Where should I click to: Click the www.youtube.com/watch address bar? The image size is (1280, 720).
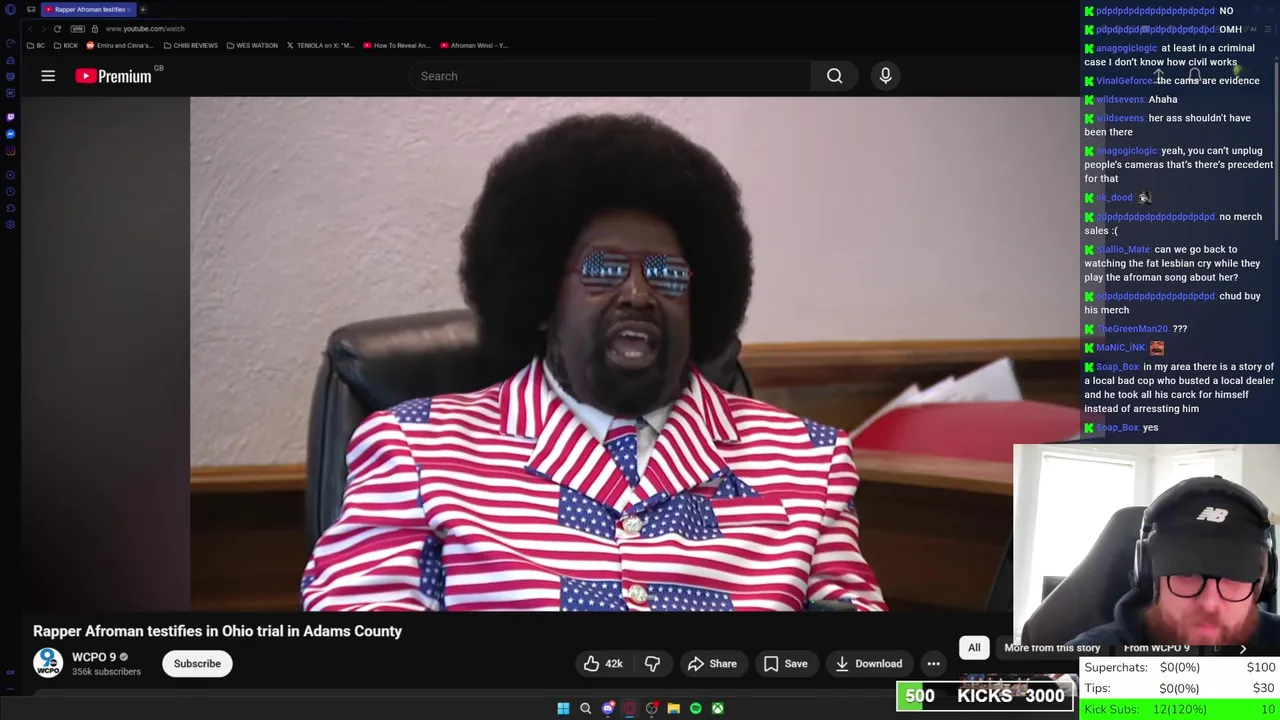(x=145, y=29)
